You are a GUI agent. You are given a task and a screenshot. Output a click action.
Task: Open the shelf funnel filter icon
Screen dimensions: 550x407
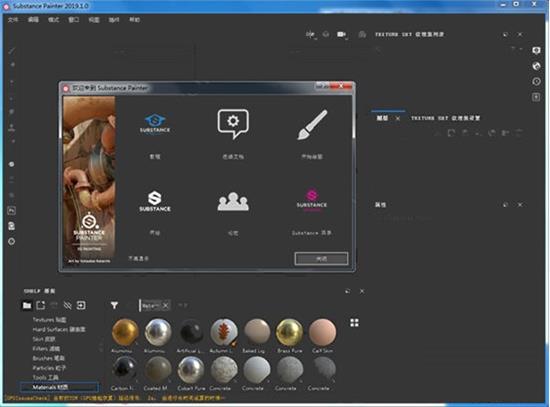point(114,306)
